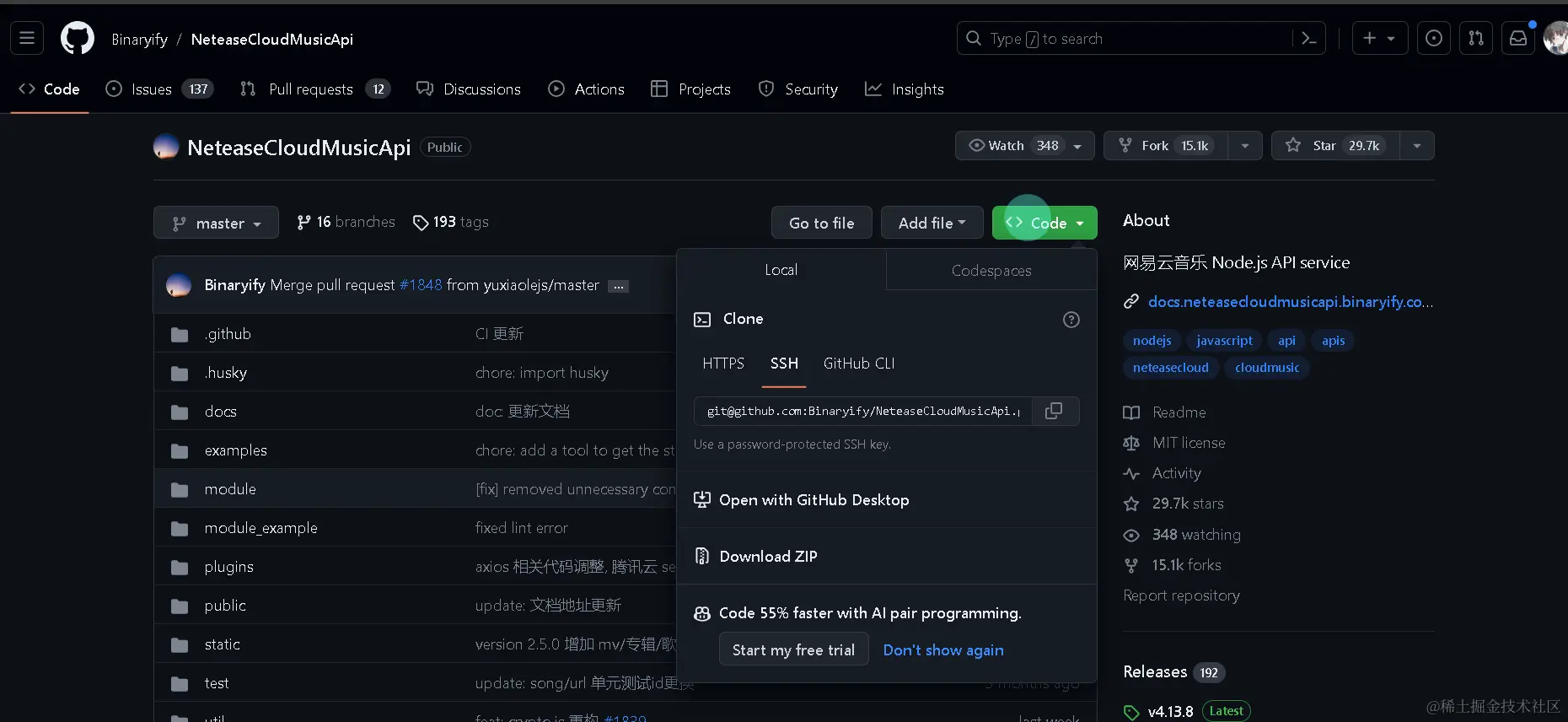
Task: Open the Code repository tab
Action: point(49,89)
